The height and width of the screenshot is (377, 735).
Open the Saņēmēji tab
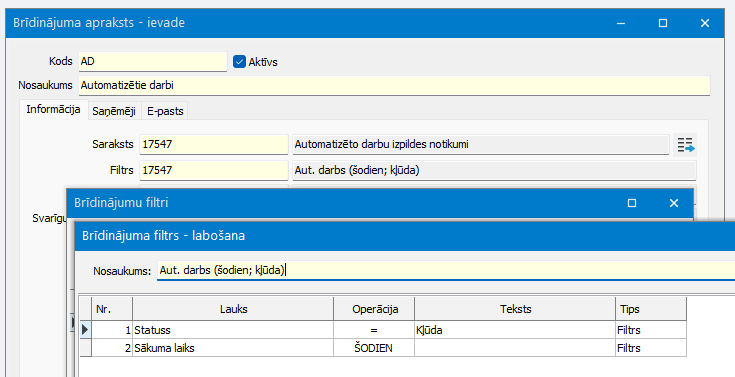coord(114,112)
